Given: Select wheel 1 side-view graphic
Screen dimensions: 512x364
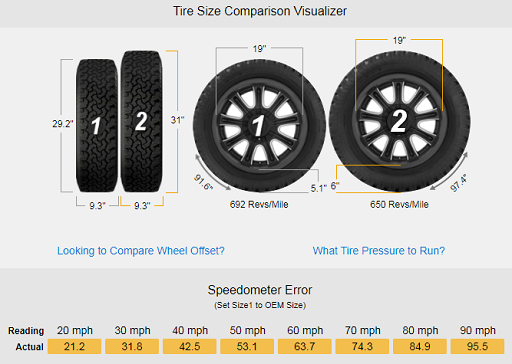Looking at the screenshot, I should (259, 126).
